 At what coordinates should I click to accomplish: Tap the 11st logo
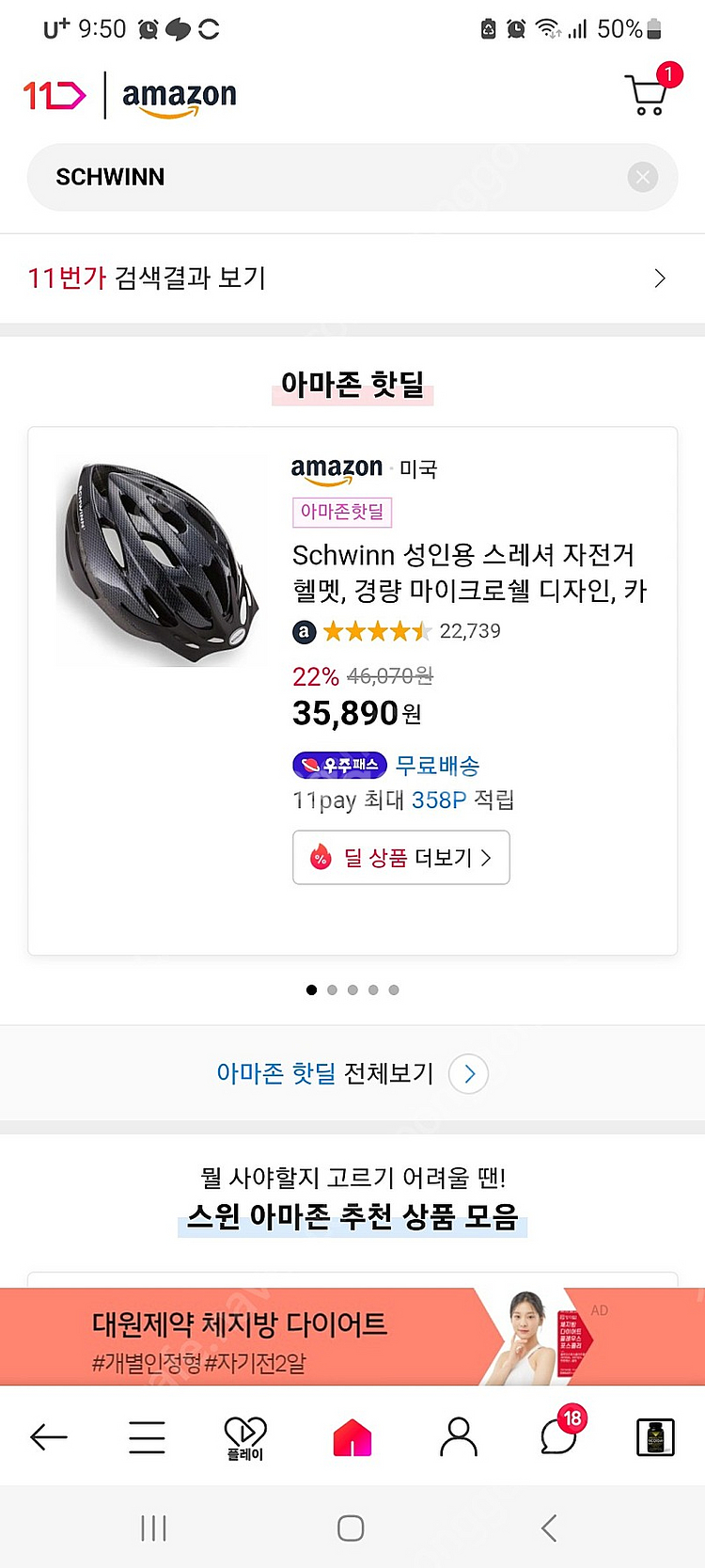pyautogui.click(x=54, y=95)
